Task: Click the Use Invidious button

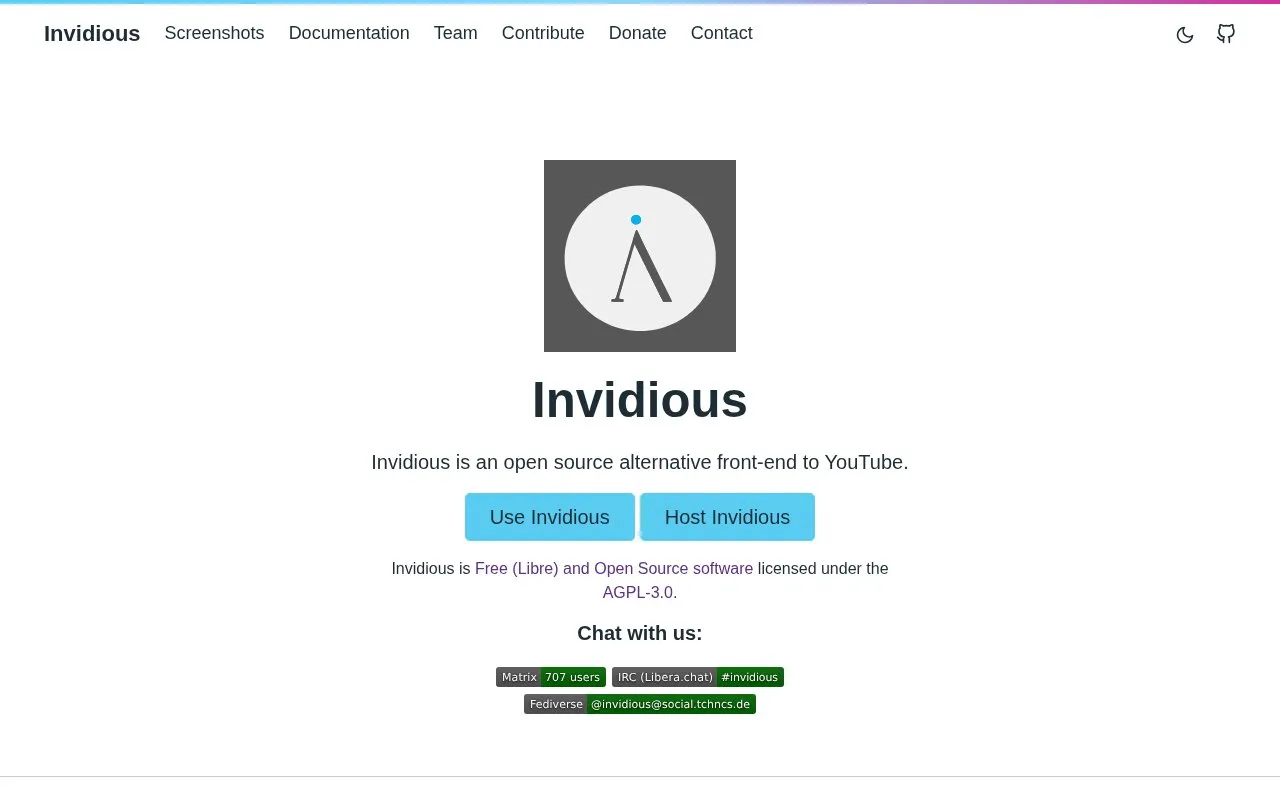Action: pyautogui.click(x=550, y=517)
